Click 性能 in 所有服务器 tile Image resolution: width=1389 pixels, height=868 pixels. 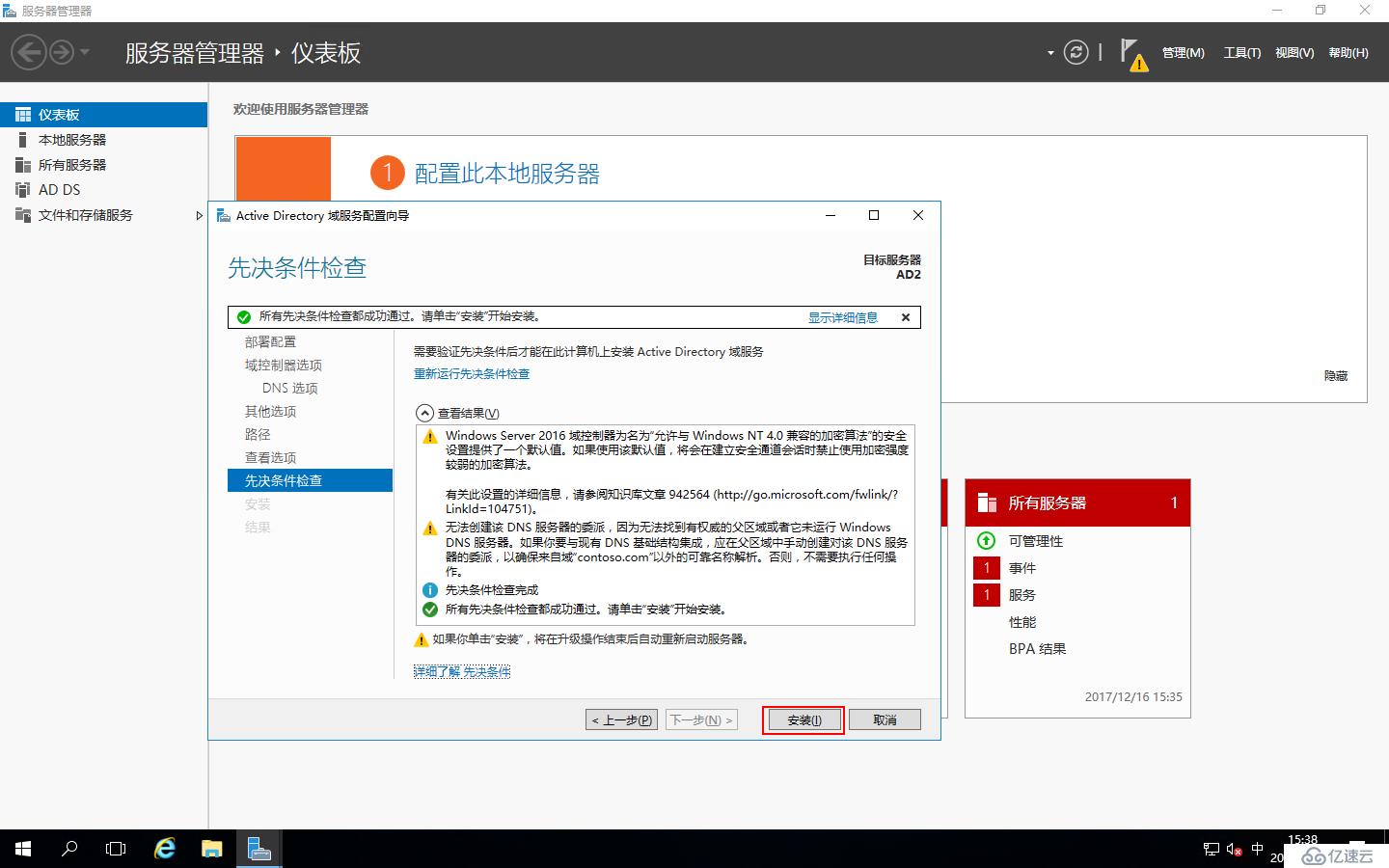pyautogui.click(x=1022, y=622)
